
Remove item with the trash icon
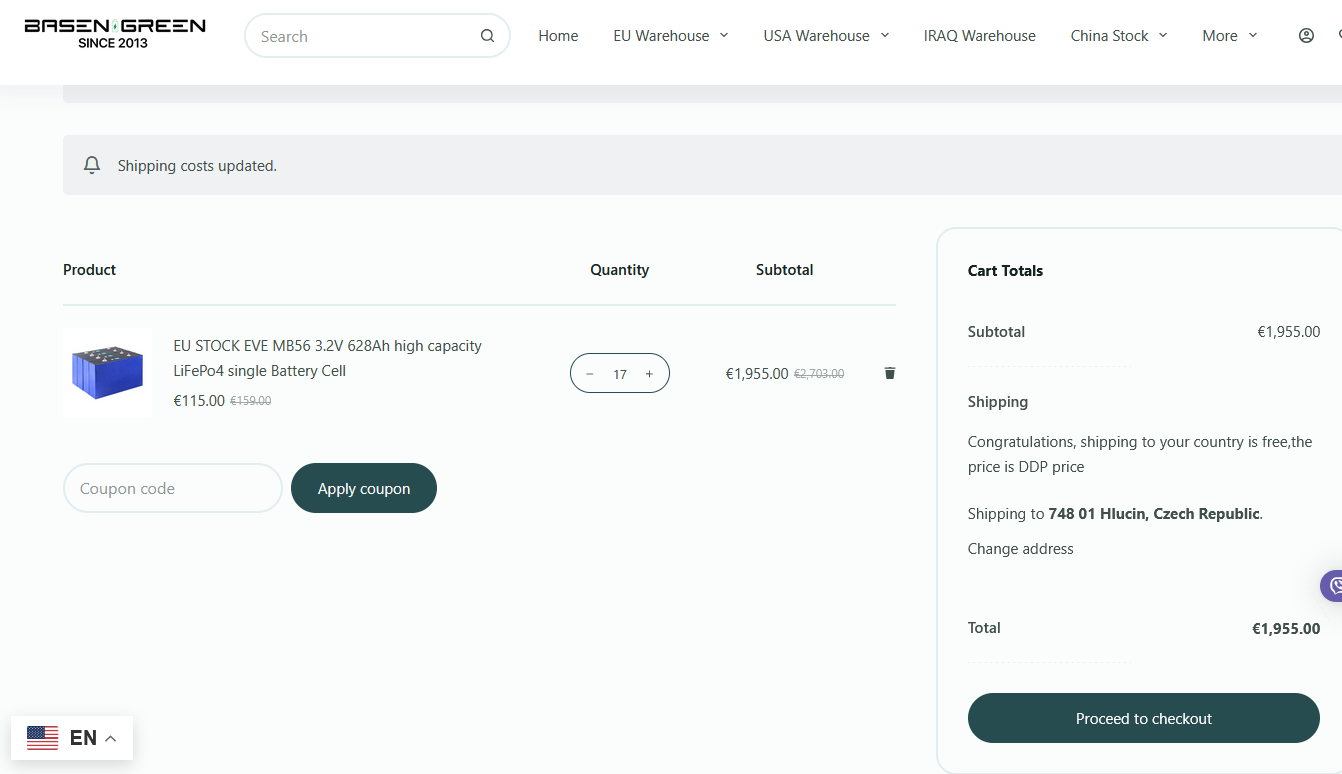pyautogui.click(x=890, y=373)
